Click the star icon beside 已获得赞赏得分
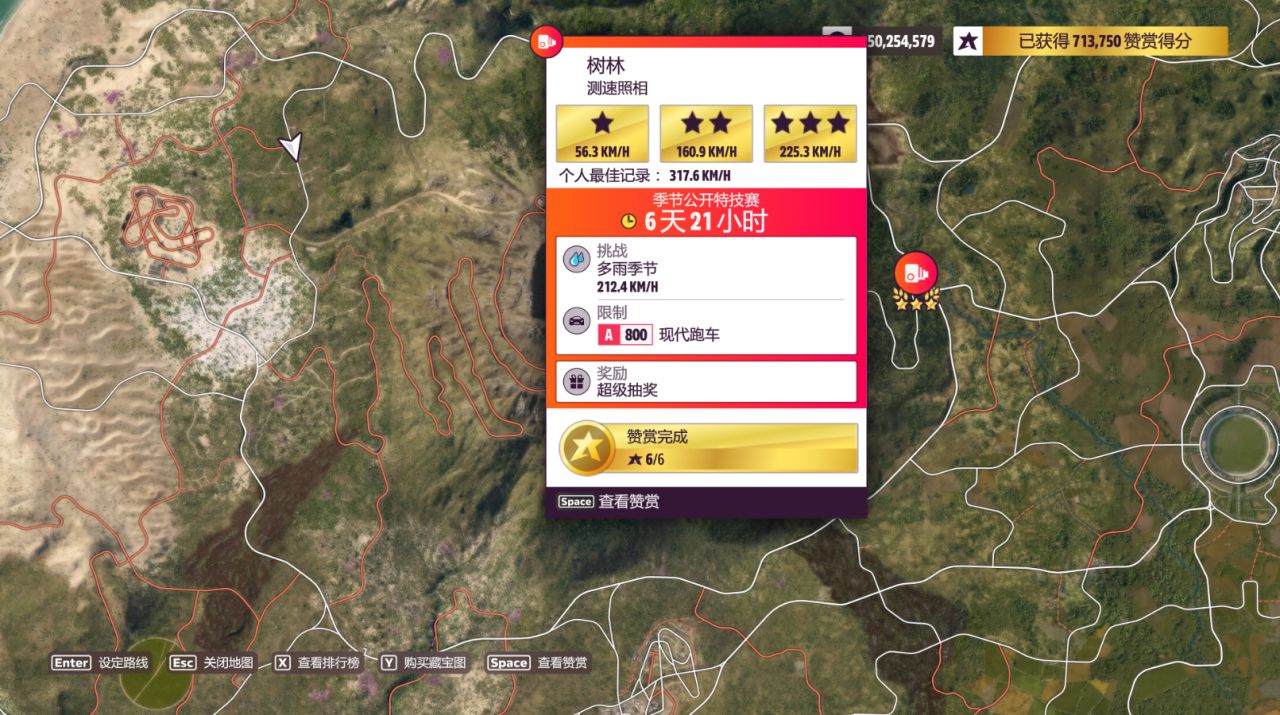The image size is (1280, 715). point(967,41)
